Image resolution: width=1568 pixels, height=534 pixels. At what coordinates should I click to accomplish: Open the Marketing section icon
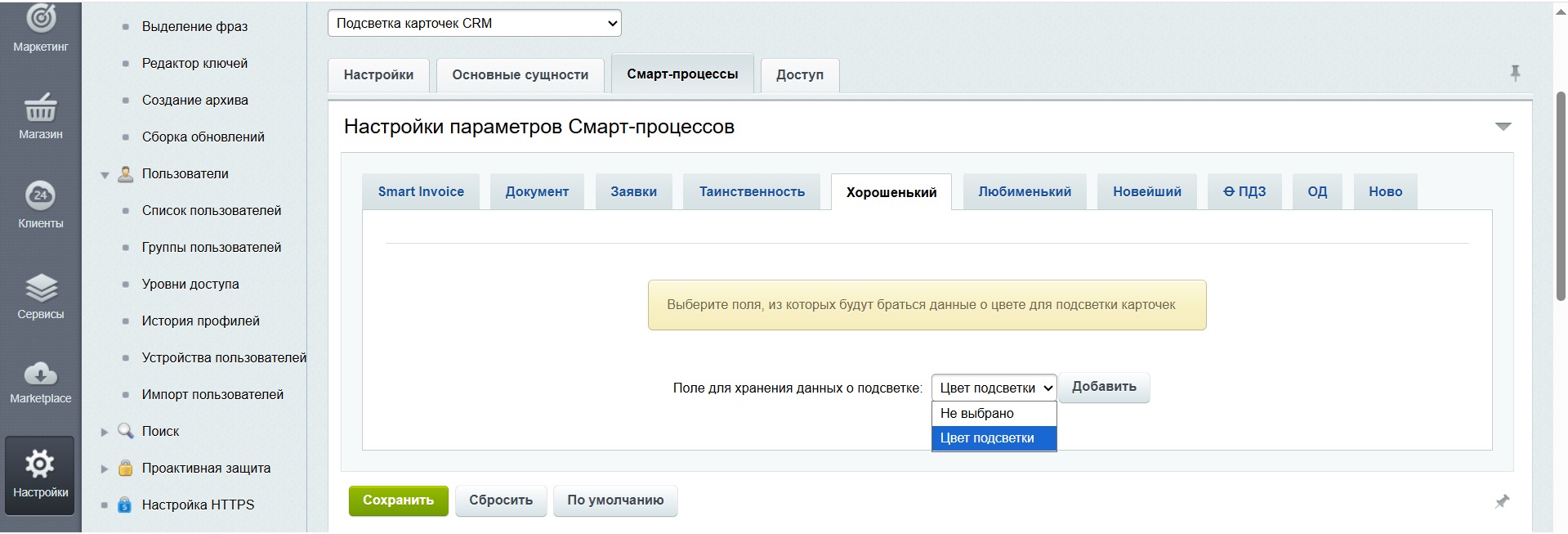(40, 20)
